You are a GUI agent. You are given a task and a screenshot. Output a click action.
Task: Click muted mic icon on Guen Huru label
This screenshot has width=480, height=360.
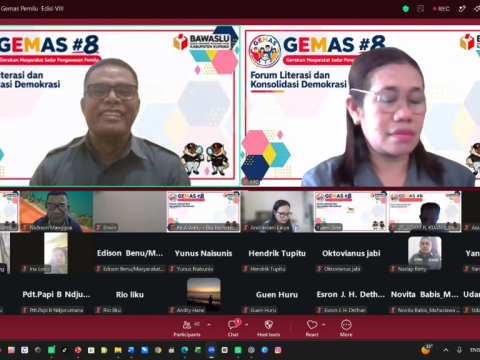tap(246, 310)
